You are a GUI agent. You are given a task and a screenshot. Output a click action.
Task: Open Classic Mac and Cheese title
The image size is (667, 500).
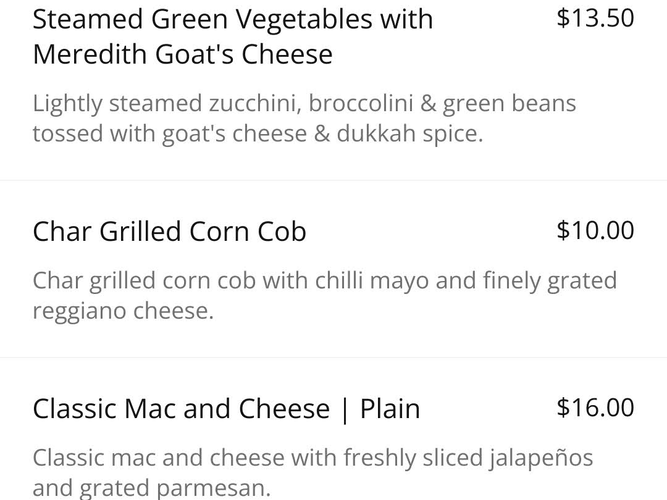pos(226,408)
